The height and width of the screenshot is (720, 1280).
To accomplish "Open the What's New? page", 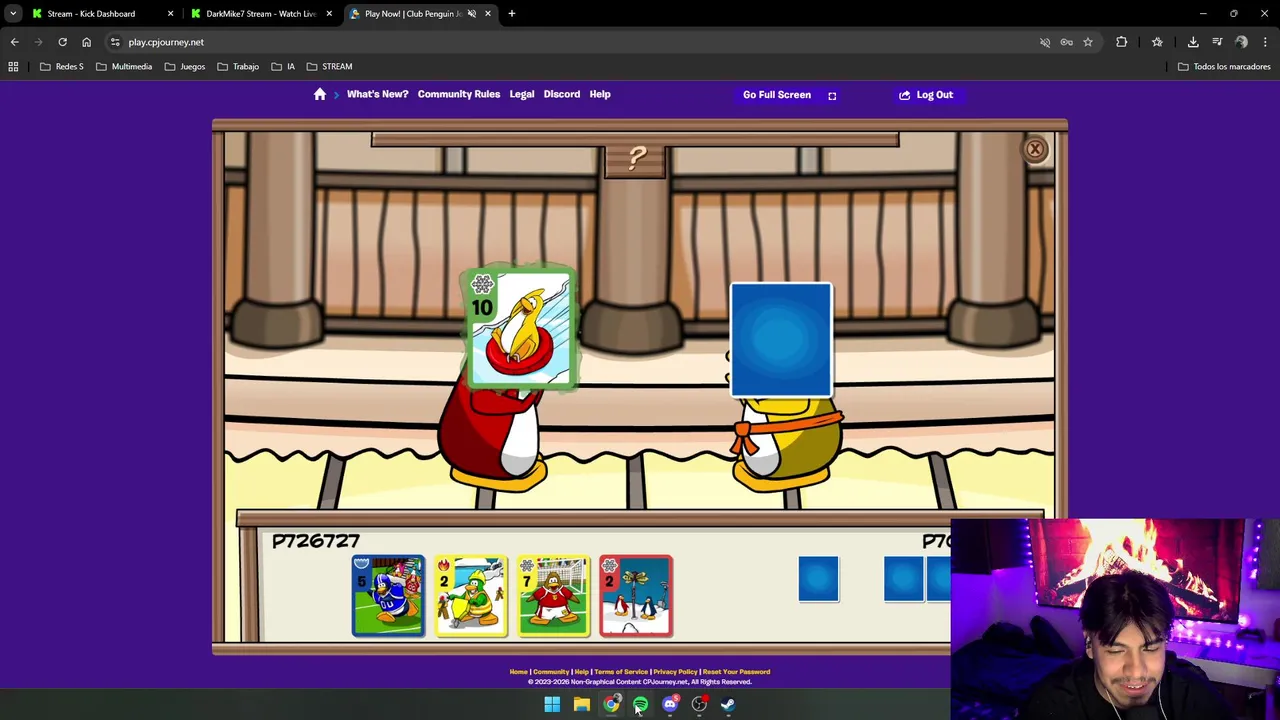I will pyautogui.click(x=377, y=94).
